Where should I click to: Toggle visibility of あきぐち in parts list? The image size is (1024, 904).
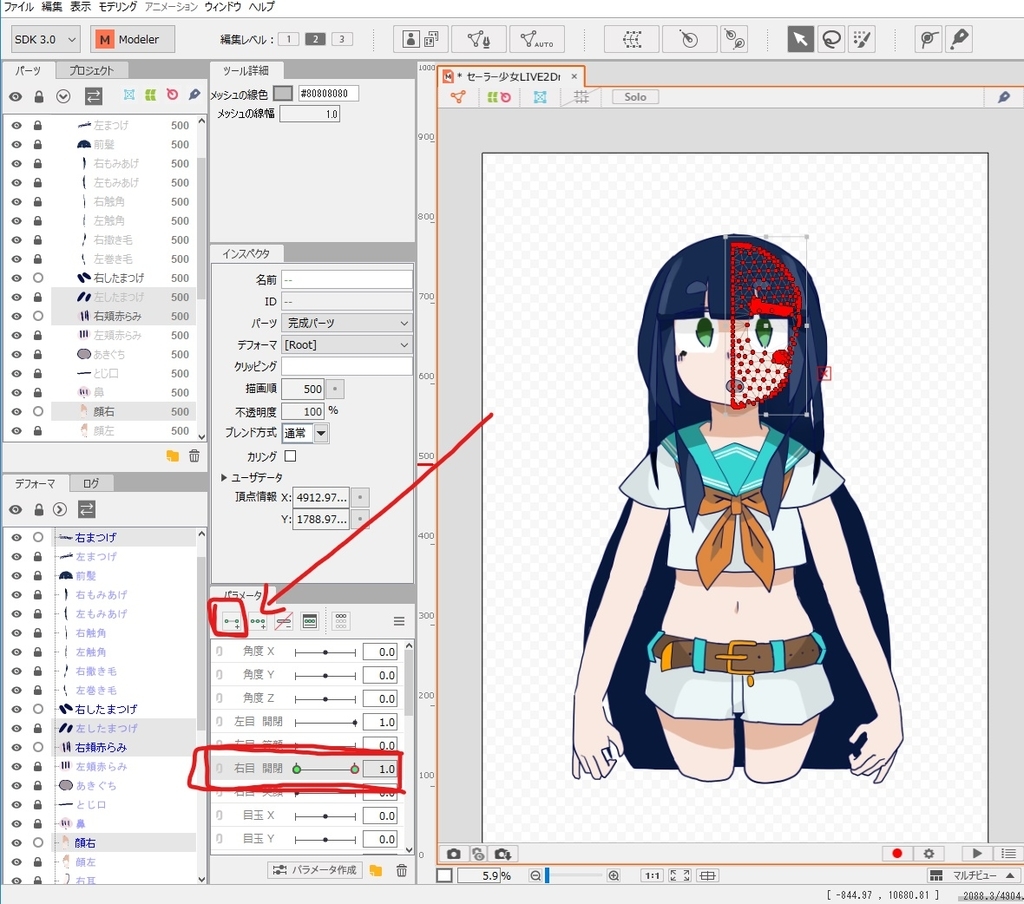pos(16,354)
